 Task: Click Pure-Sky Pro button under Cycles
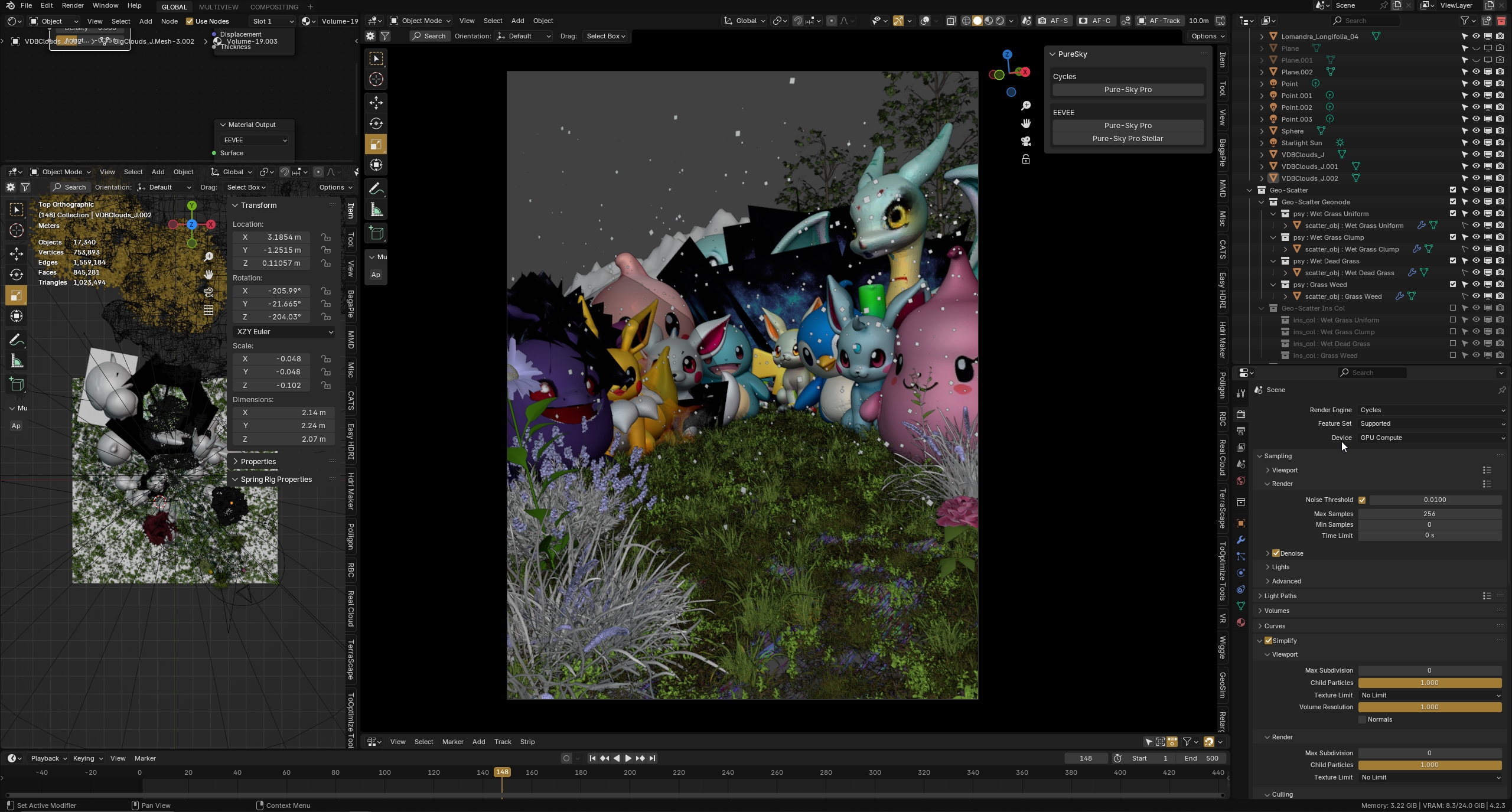(1128, 90)
